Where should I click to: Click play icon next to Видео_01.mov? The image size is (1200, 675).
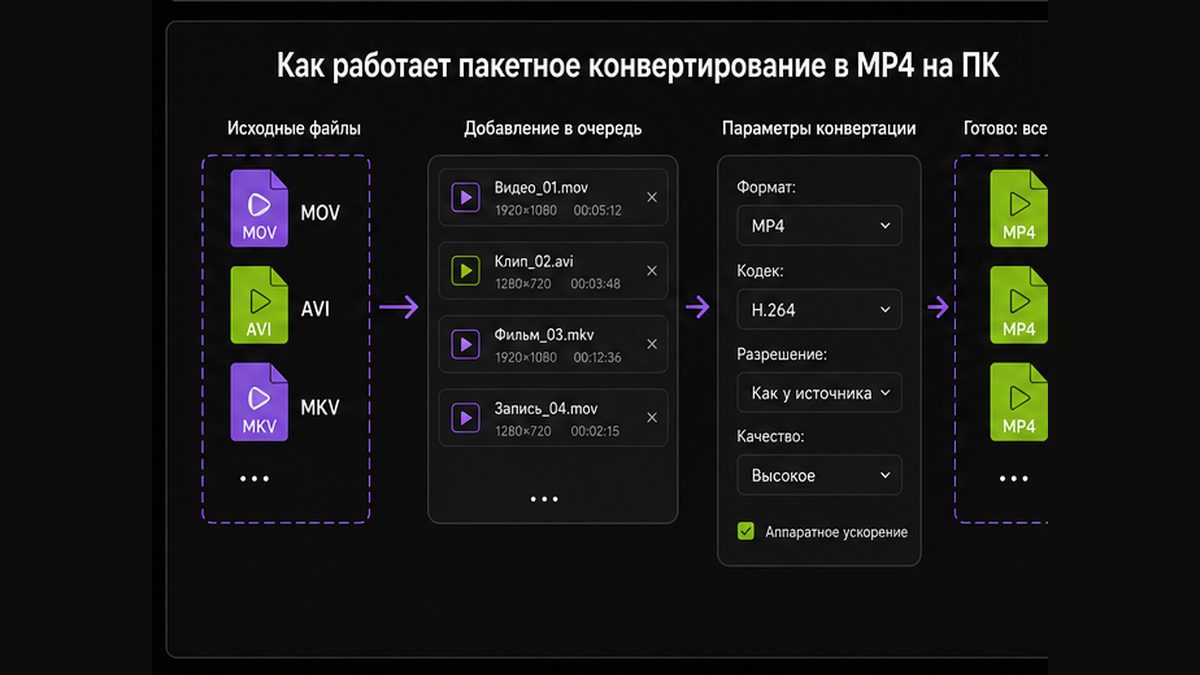point(464,197)
